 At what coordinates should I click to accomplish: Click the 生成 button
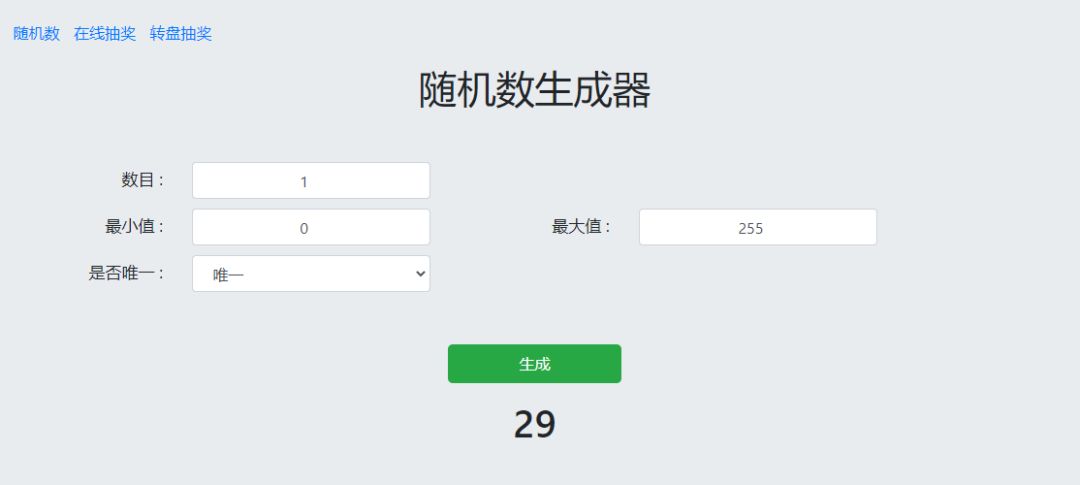tap(534, 364)
